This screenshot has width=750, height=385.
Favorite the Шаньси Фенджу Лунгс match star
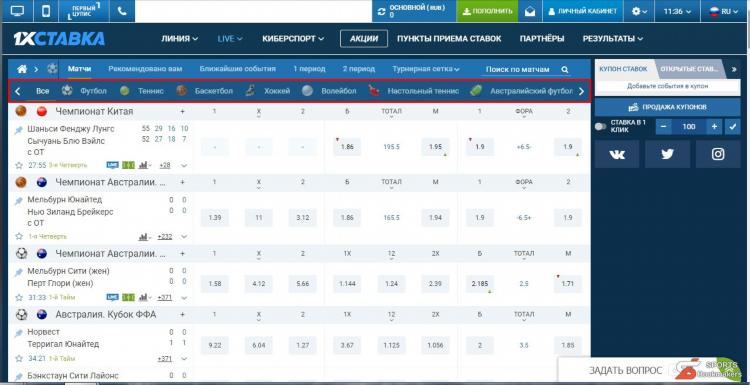pyautogui.click(x=19, y=165)
